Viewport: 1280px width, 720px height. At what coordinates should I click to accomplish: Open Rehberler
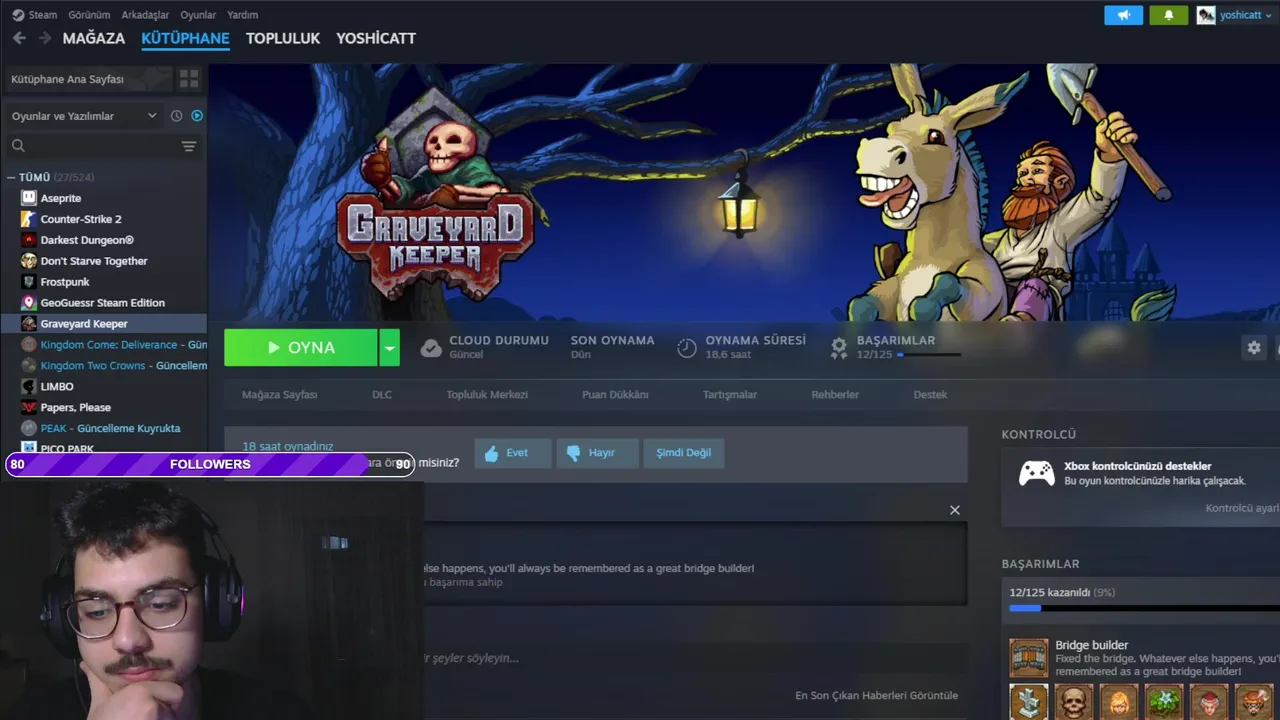point(835,394)
